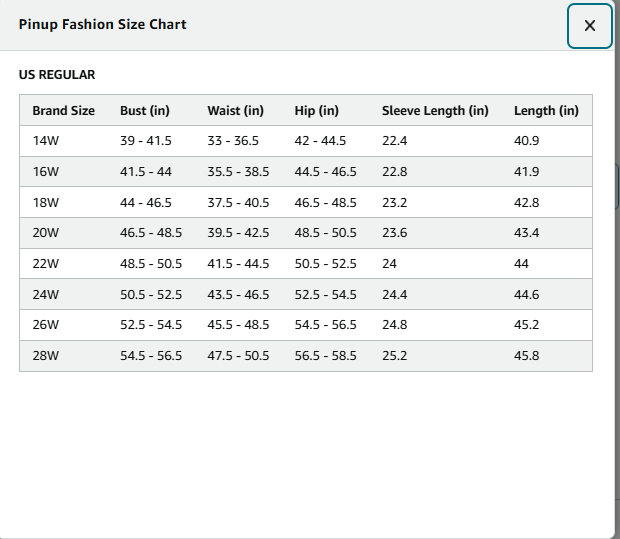Click waist value 41.5 - 44.5
The image size is (620, 539).
[x=238, y=264]
